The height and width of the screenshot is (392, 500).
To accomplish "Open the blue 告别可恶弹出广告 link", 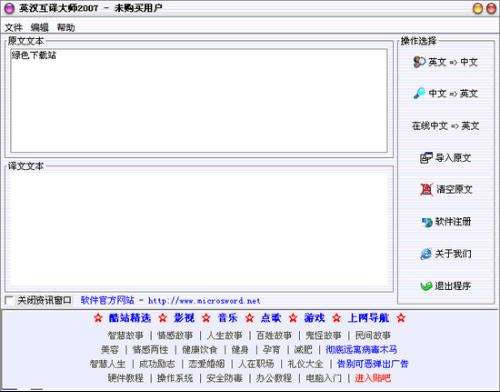I will (373, 364).
